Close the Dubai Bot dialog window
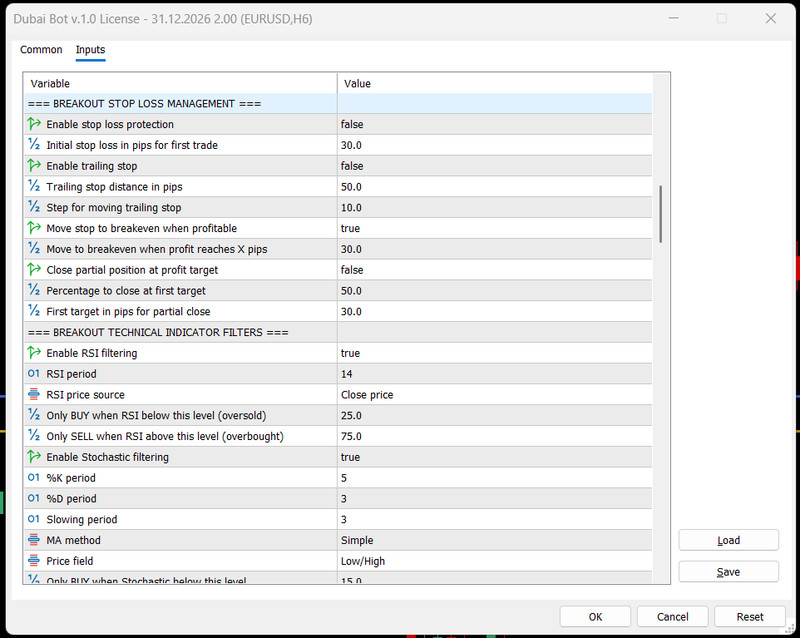This screenshot has height=638, width=800. [770, 19]
